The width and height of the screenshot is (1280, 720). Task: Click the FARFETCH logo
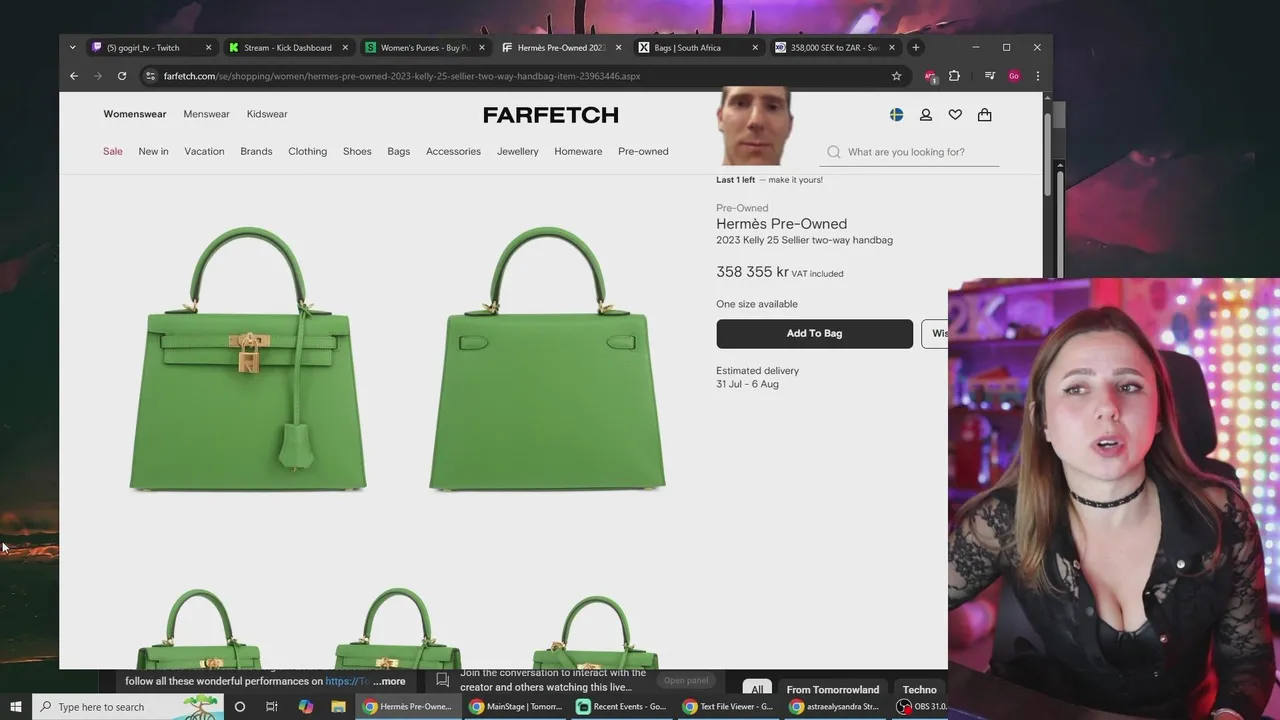[551, 115]
